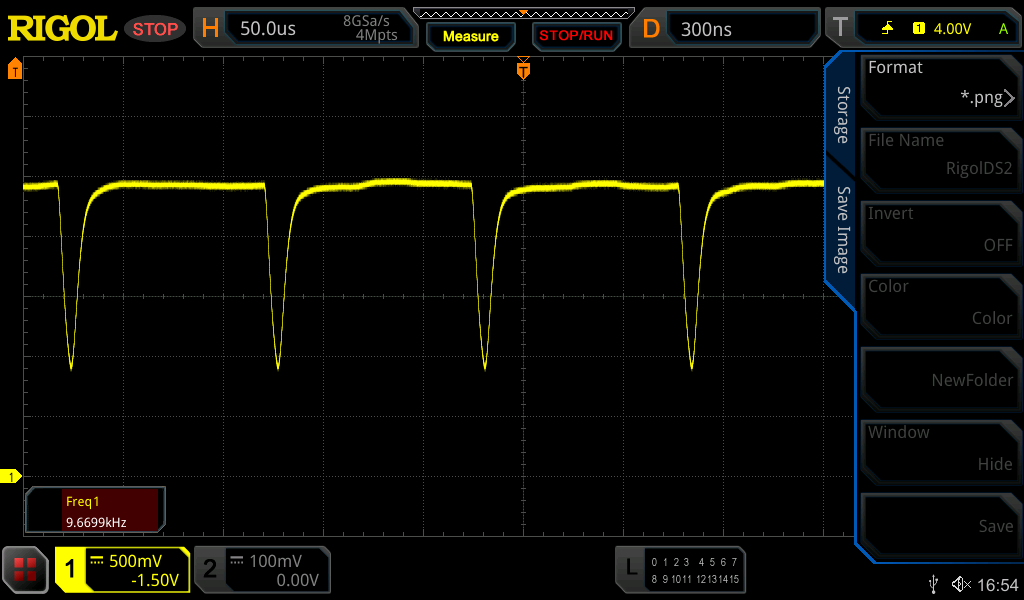
Task: Switch to the Save Image tab
Action: click(843, 229)
